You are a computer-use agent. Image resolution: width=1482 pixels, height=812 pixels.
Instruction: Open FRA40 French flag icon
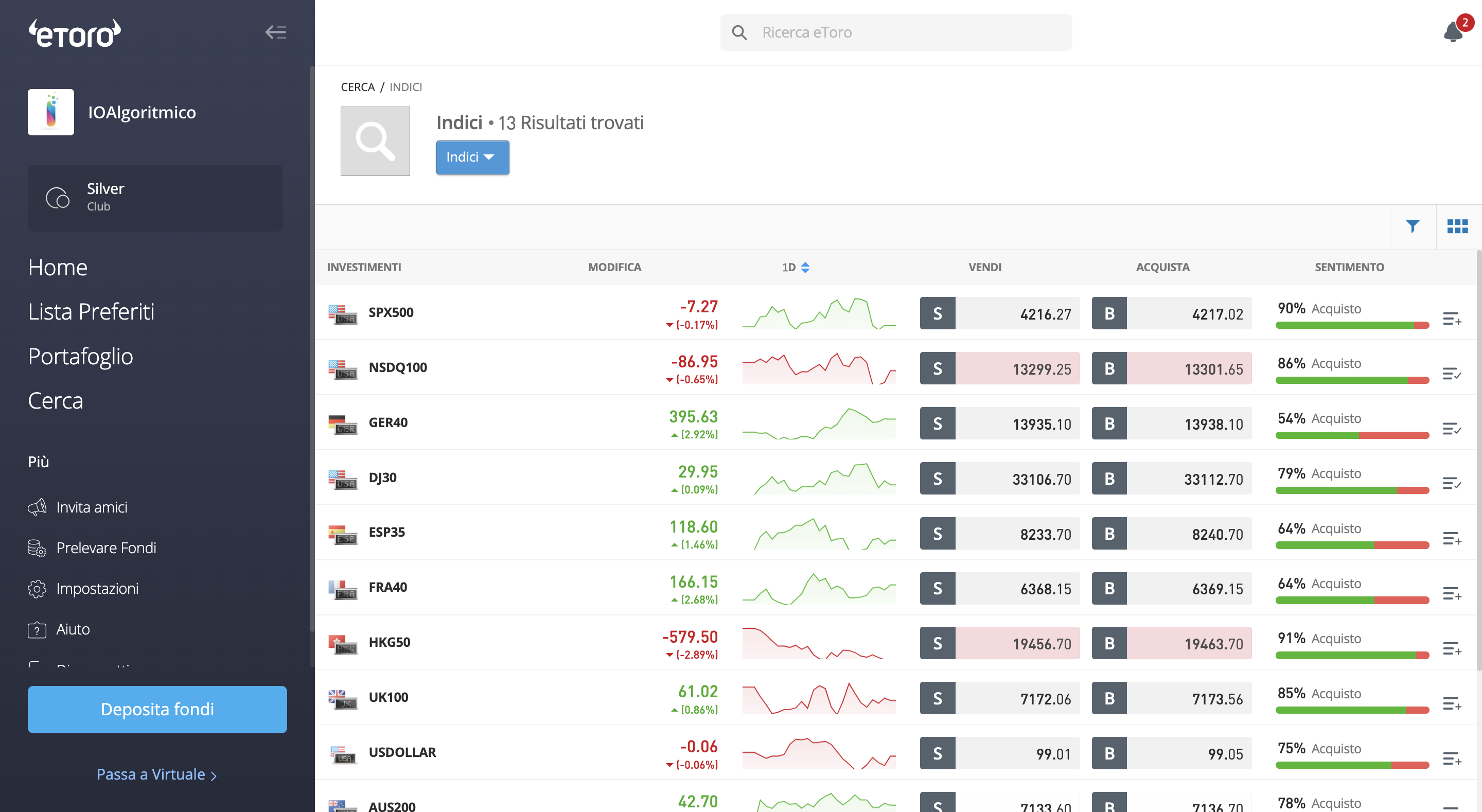(x=343, y=590)
